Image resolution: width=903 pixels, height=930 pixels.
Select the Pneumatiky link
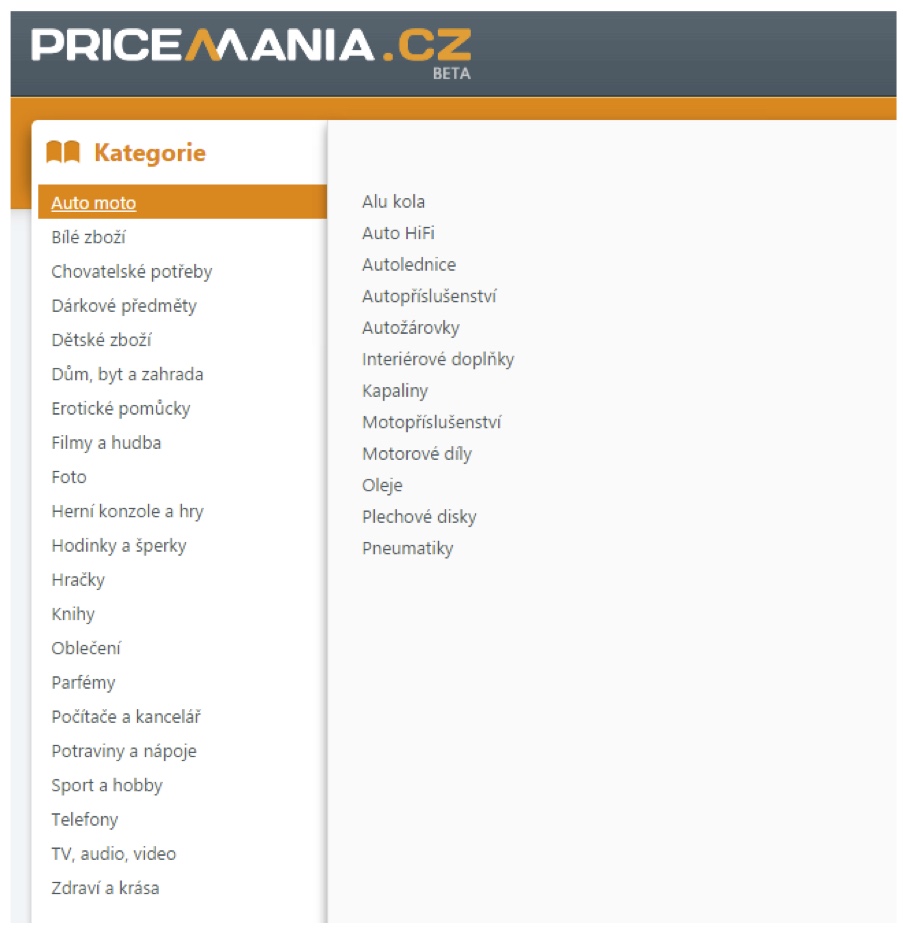pyautogui.click(x=408, y=548)
